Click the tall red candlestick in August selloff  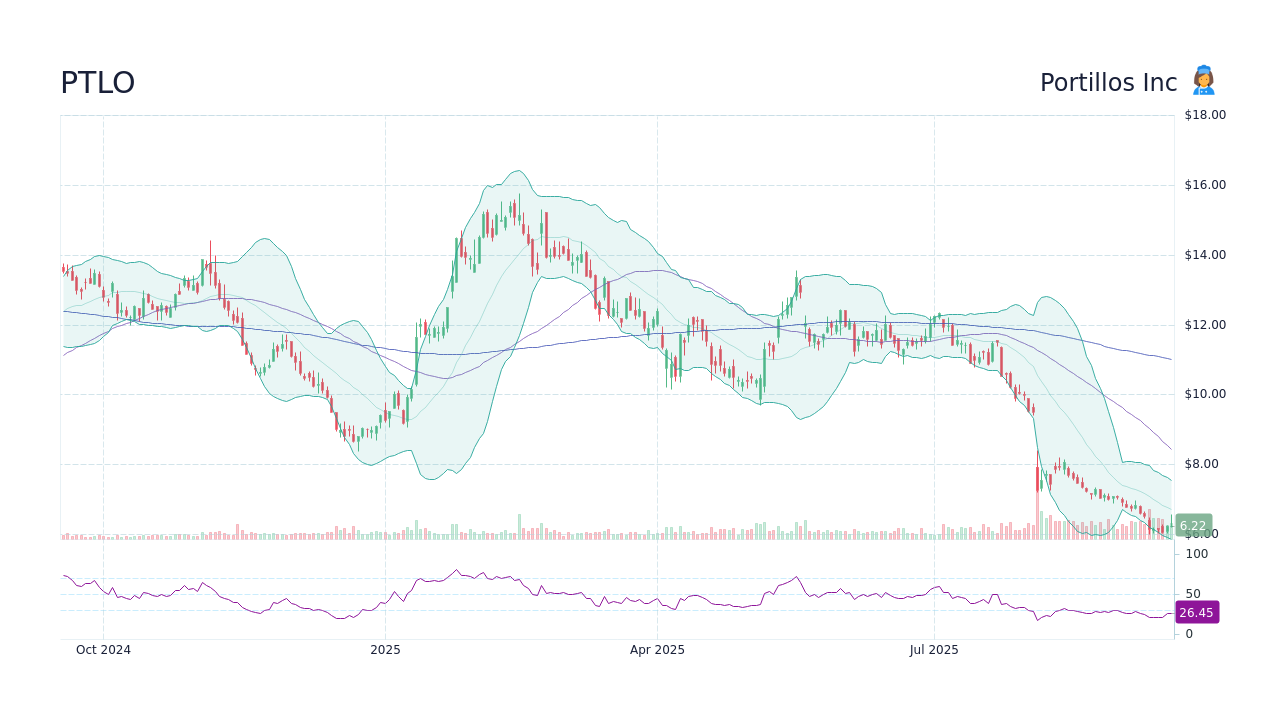click(x=1037, y=480)
